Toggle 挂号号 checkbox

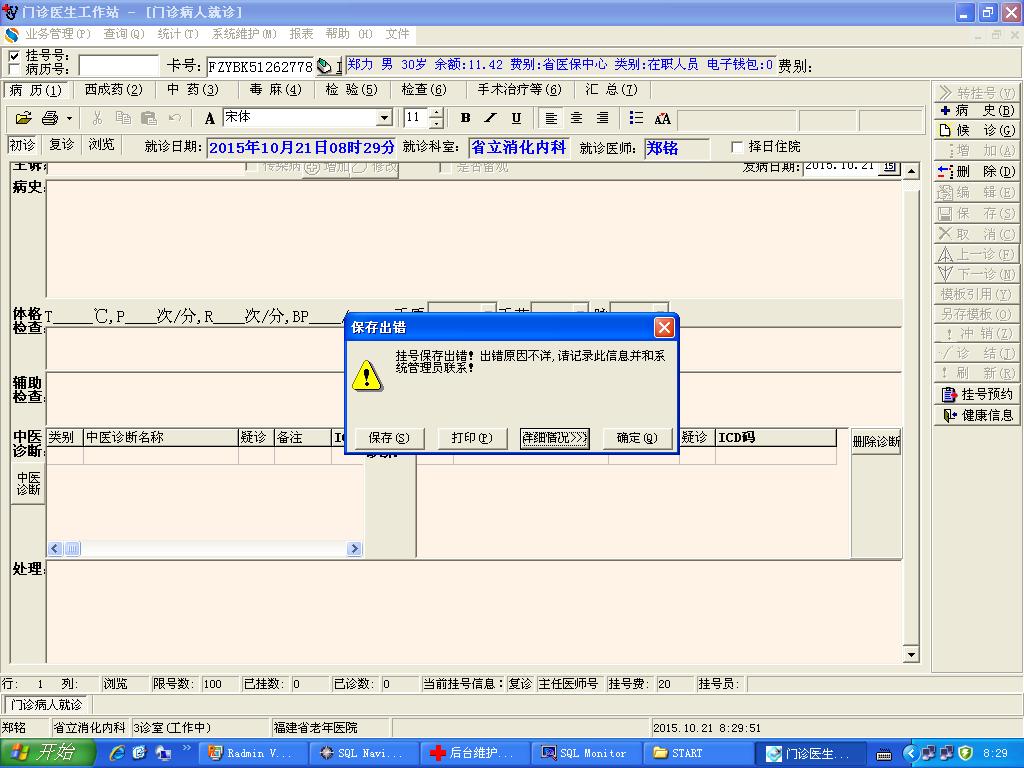(x=14, y=56)
